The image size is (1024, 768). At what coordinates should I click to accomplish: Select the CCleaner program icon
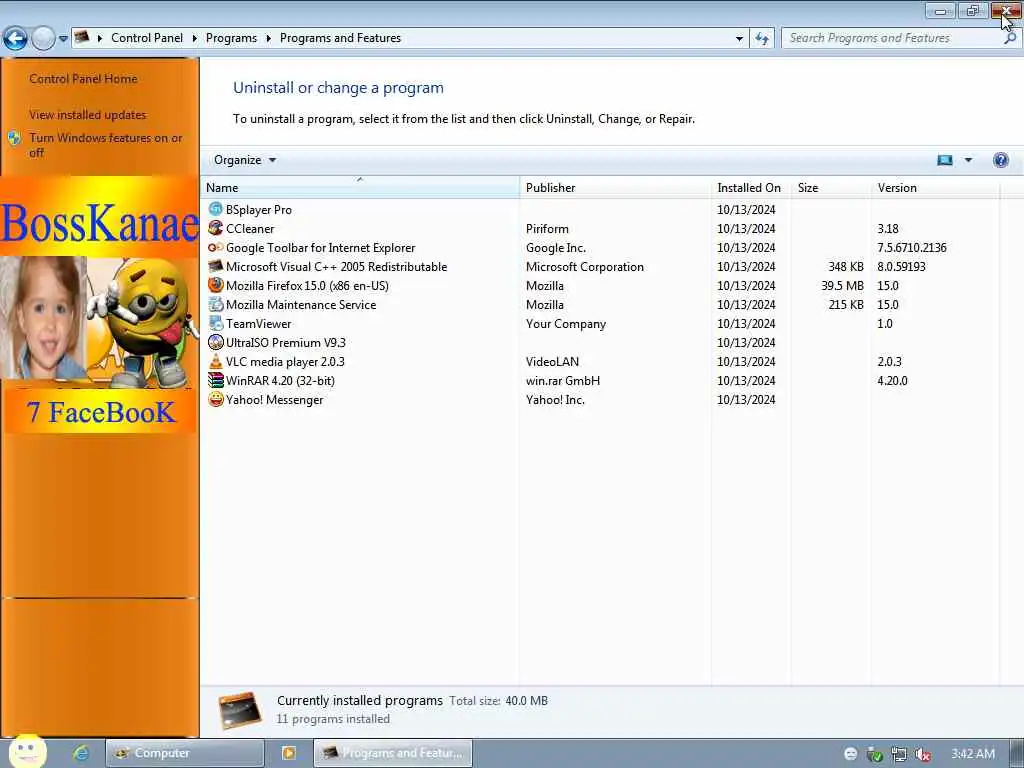tap(216, 228)
